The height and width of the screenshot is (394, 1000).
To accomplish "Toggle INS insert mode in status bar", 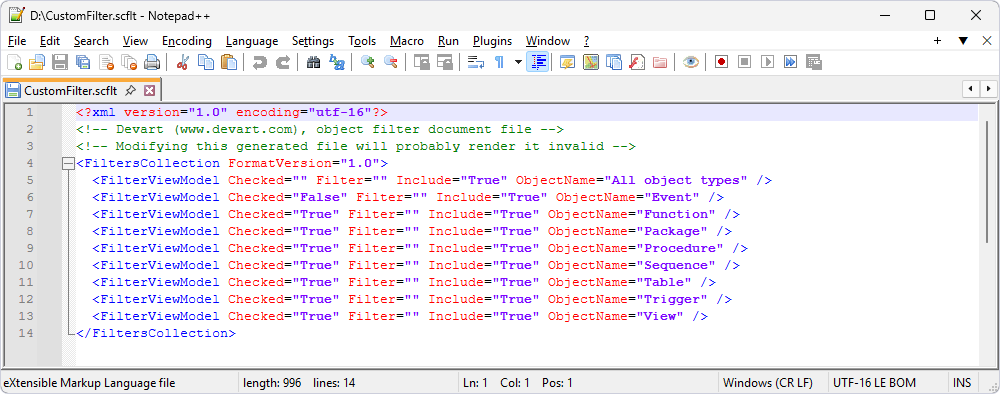I will tap(962, 383).
